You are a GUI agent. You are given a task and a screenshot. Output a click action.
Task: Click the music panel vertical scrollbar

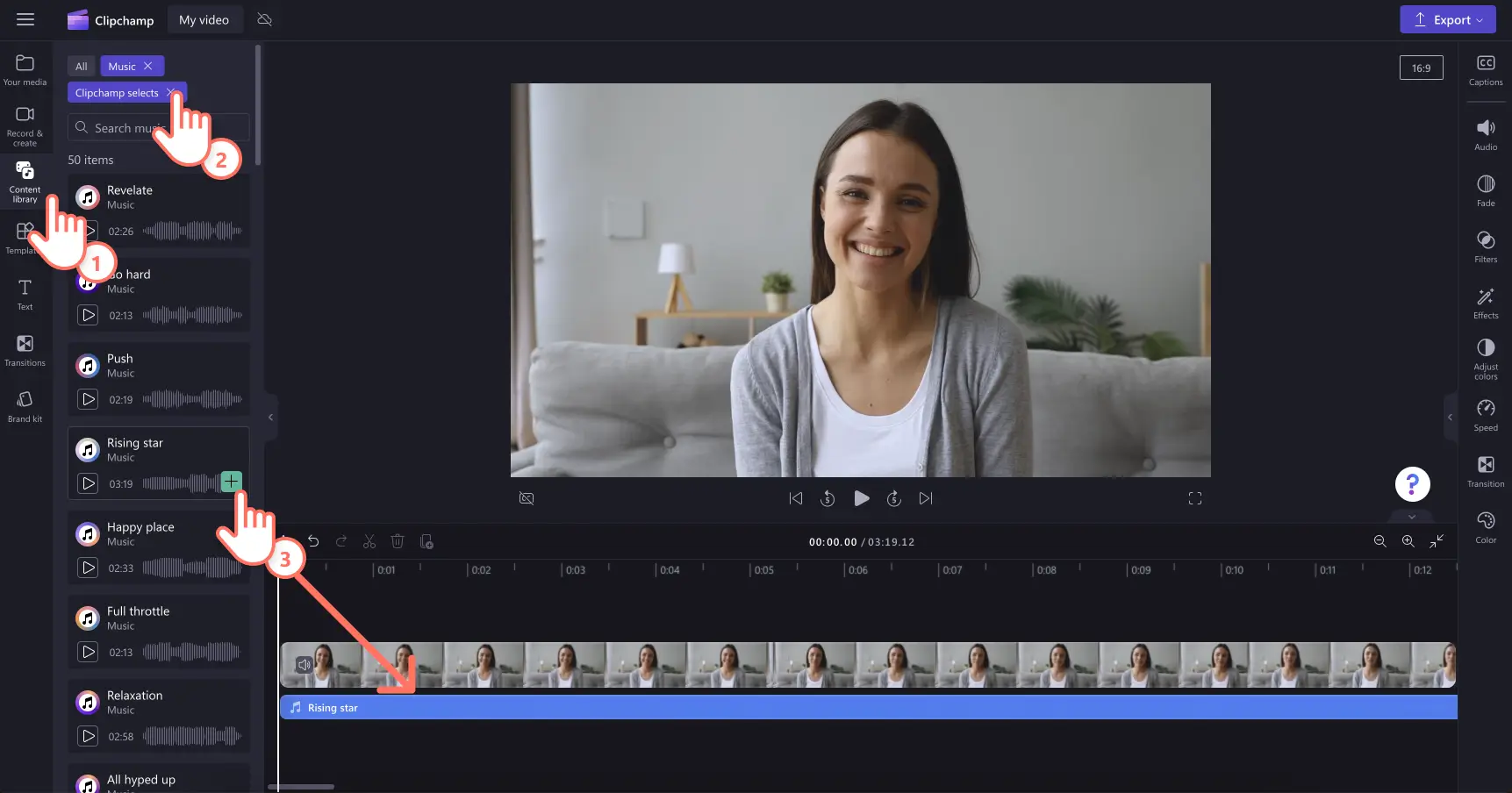coord(258,105)
